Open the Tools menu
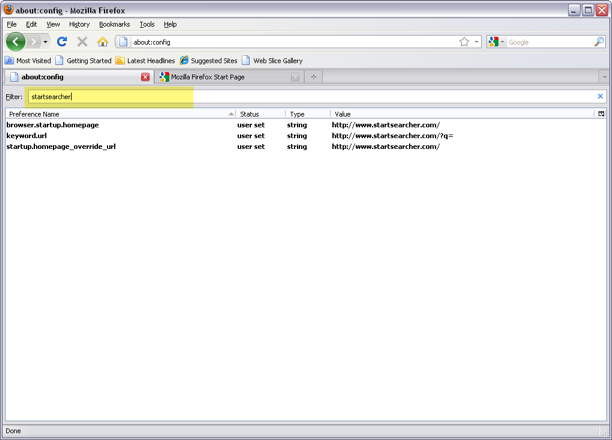 pos(147,24)
